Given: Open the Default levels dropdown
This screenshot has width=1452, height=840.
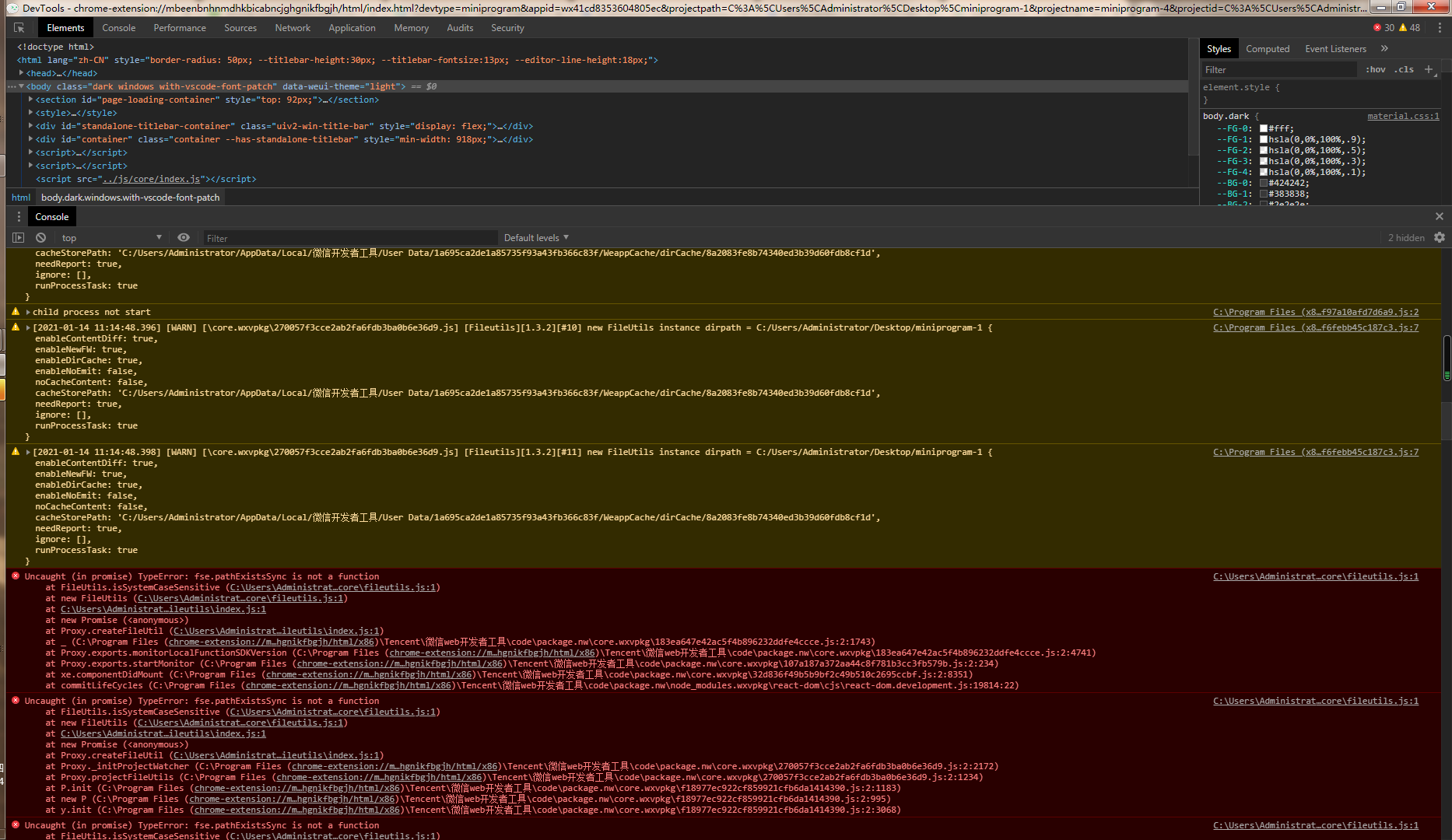Looking at the screenshot, I should click(x=536, y=238).
